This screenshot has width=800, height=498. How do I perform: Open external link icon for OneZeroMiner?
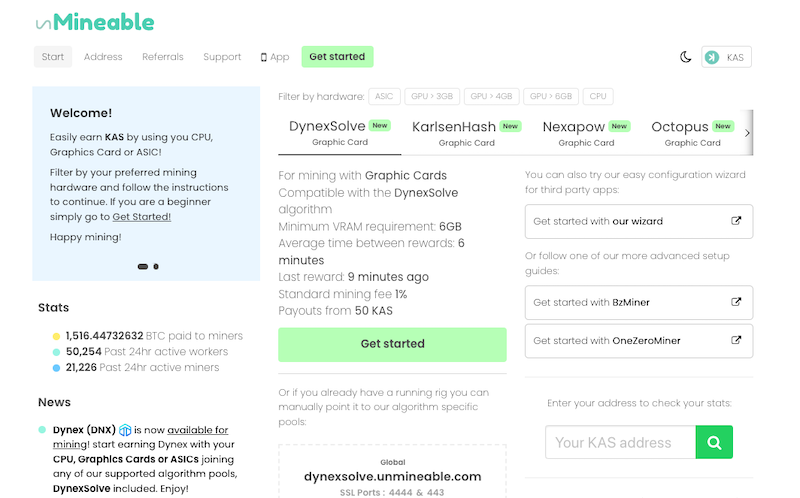(736, 340)
